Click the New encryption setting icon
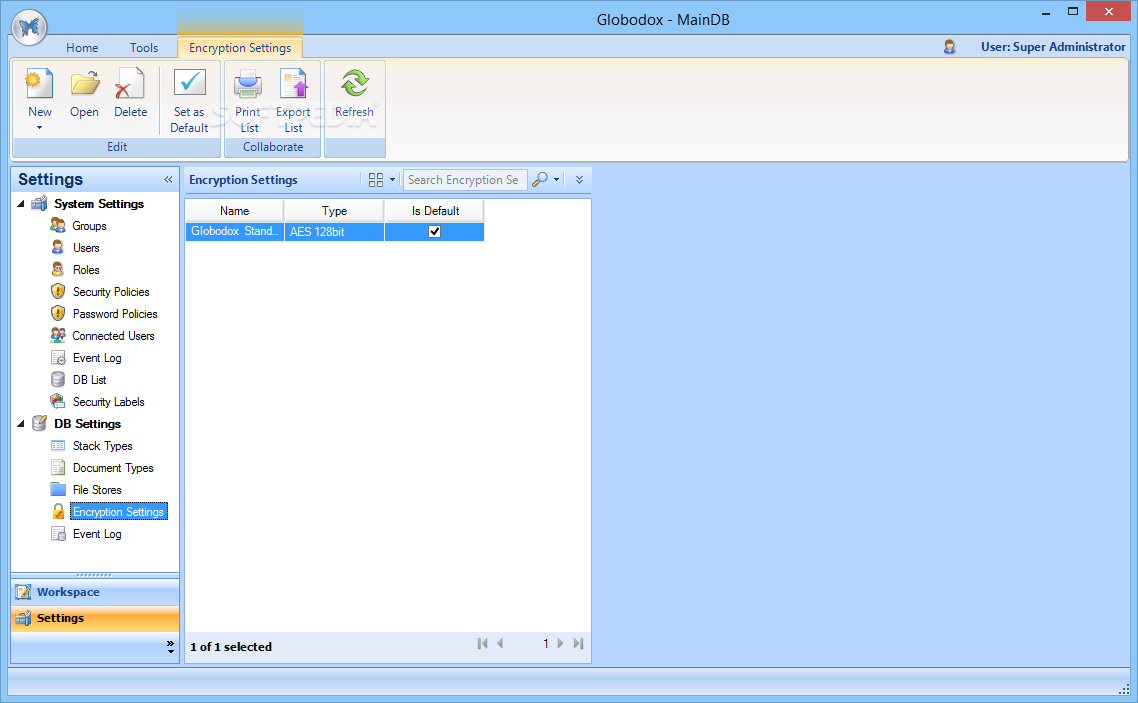The width and height of the screenshot is (1138, 703). click(39, 83)
